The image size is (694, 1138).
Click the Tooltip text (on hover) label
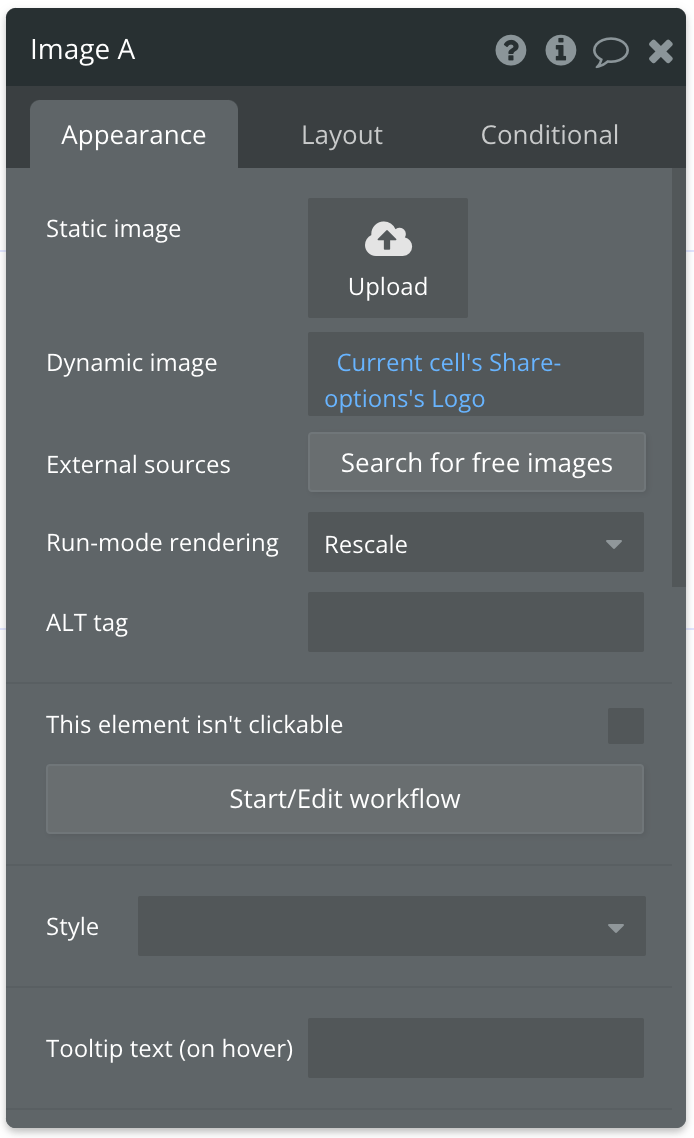[169, 1049]
